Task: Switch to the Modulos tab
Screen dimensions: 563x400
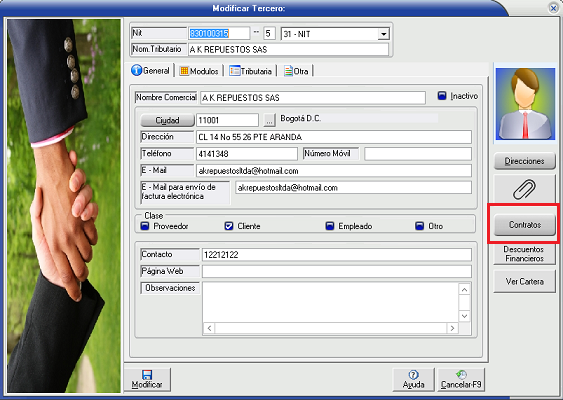Action: click(199, 71)
